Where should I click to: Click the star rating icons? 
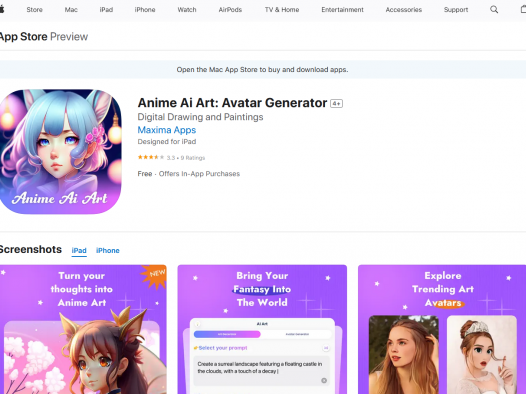pos(151,157)
